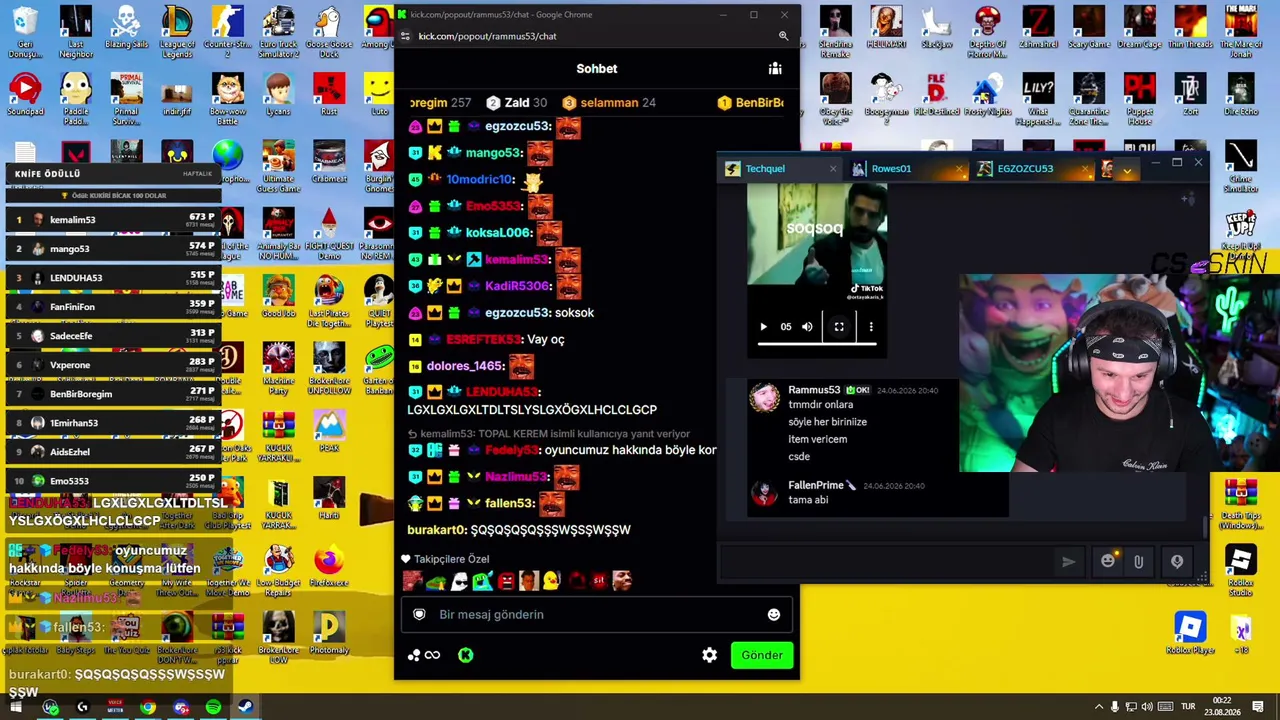Click the attachment paperclip in Steam chat

(1138, 562)
